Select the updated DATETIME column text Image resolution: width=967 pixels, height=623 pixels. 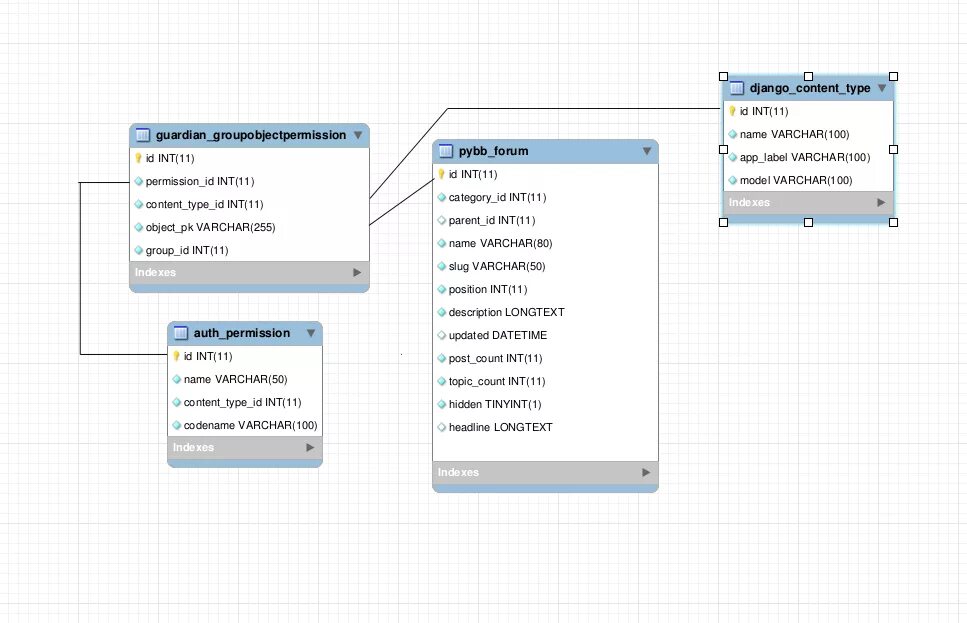pyautogui.click(x=498, y=336)
